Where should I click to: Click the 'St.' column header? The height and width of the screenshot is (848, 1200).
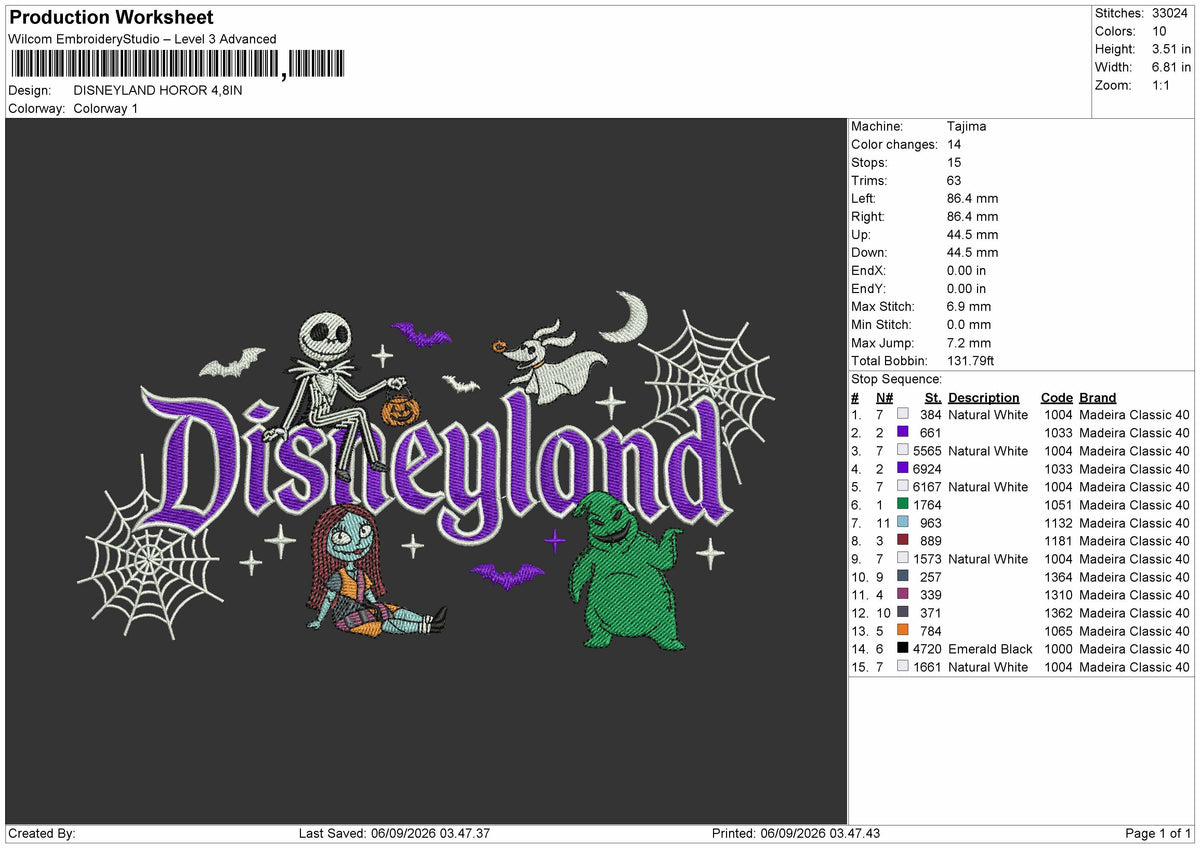click(934, 398)
